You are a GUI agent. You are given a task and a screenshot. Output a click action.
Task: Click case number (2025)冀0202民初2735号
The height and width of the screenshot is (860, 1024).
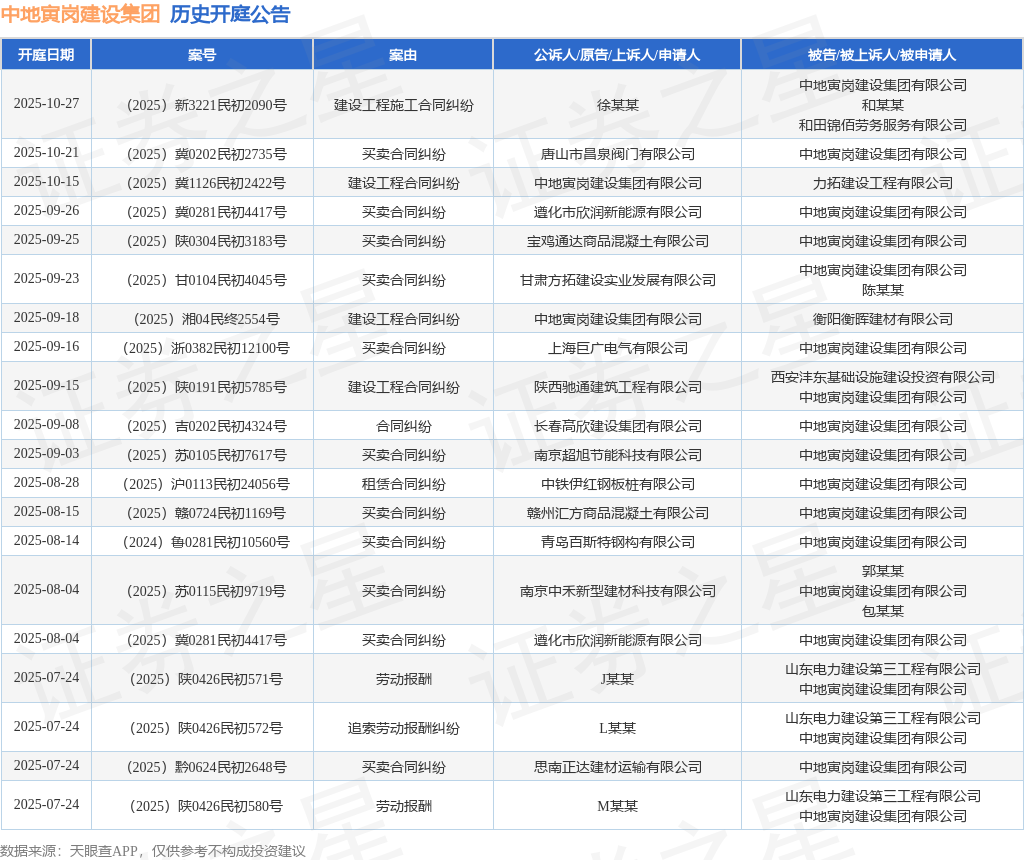[206, 154]
